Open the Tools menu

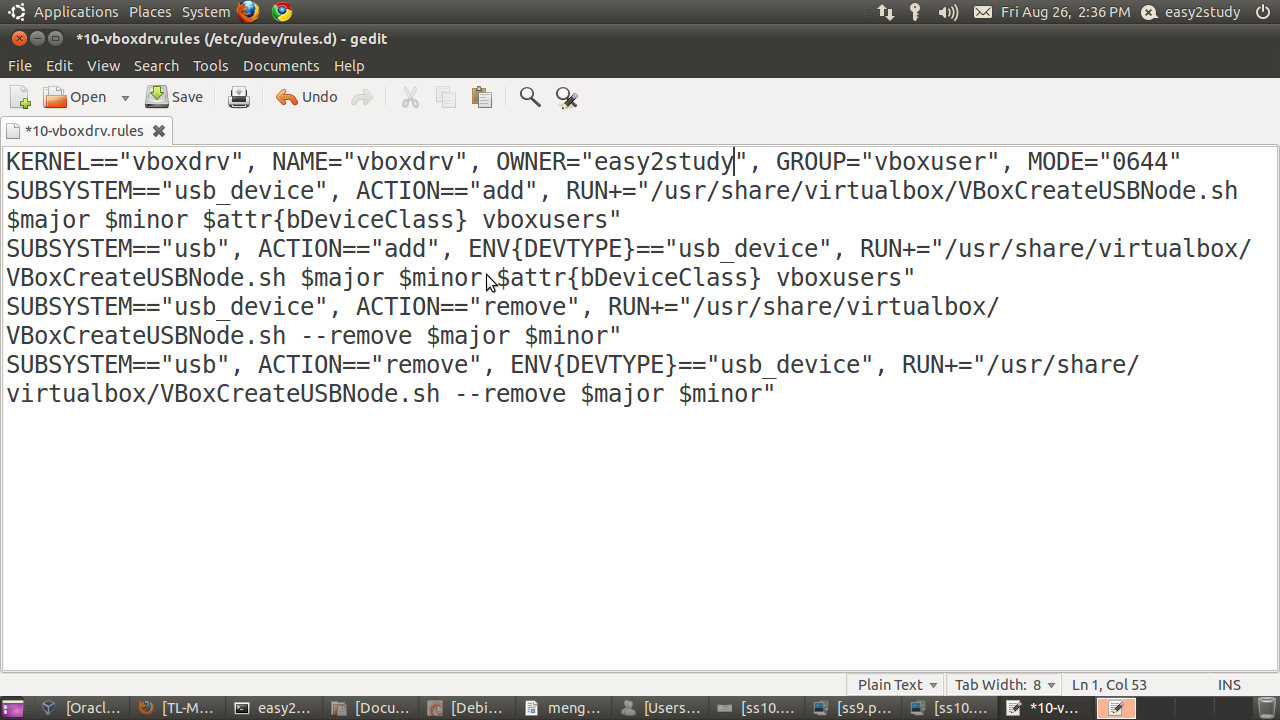pos(210,66)
